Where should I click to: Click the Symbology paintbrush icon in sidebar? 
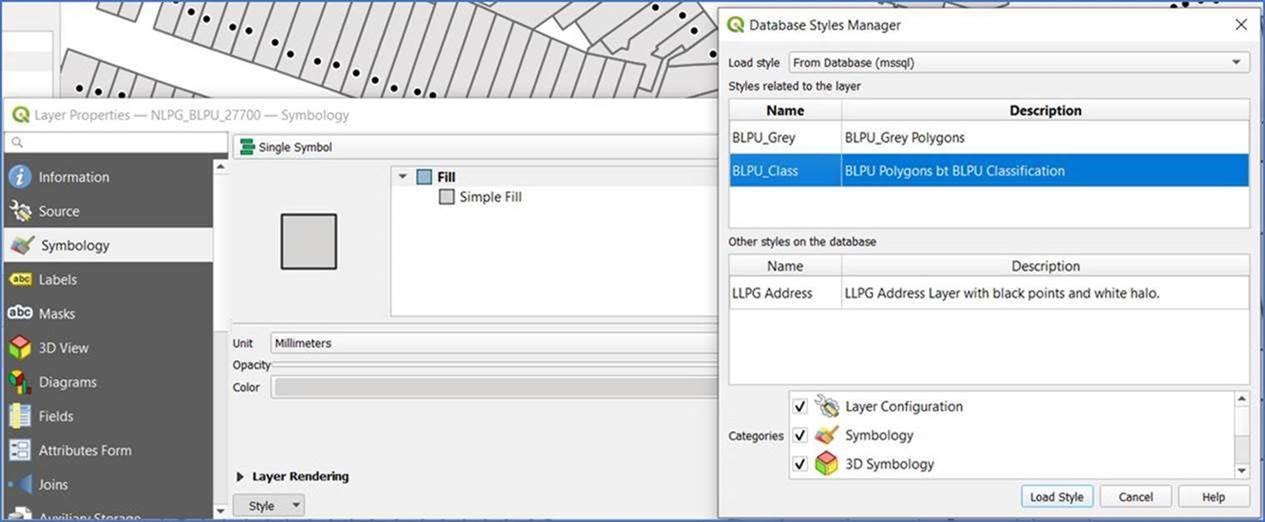tap(20, 245)
